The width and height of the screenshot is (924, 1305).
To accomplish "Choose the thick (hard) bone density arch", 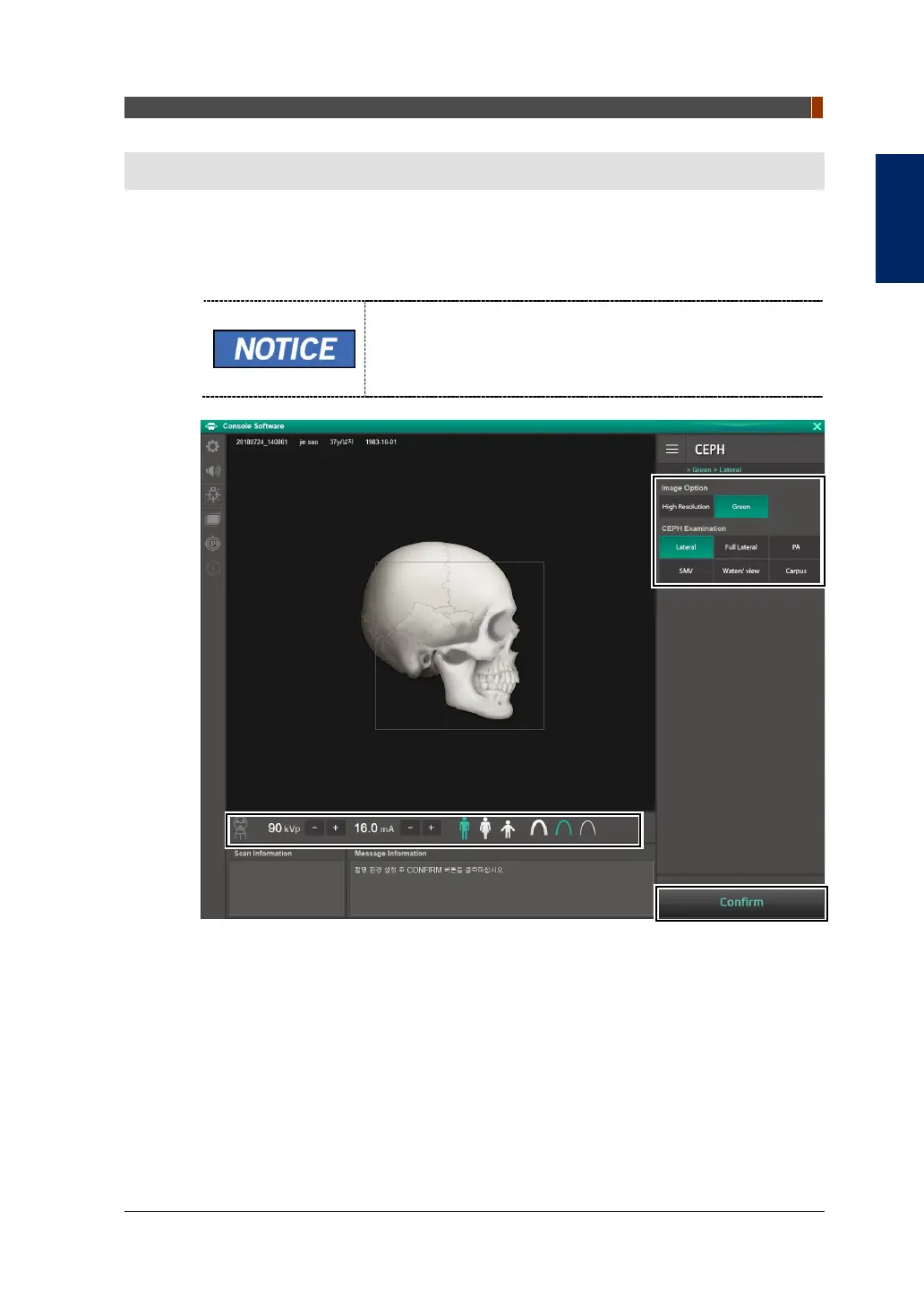I will pos(539,829).
